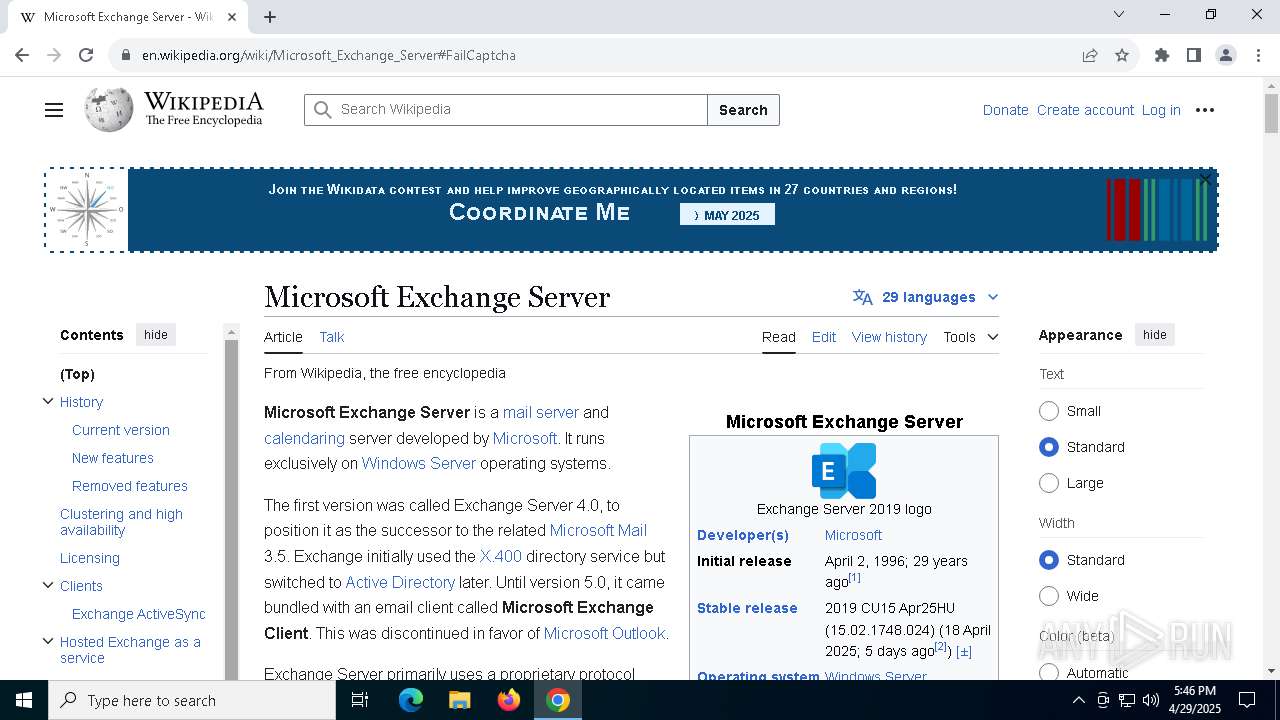The image size is (1280, 720).
Task: Switch to the Article tab
Action: tap(283, 337)
